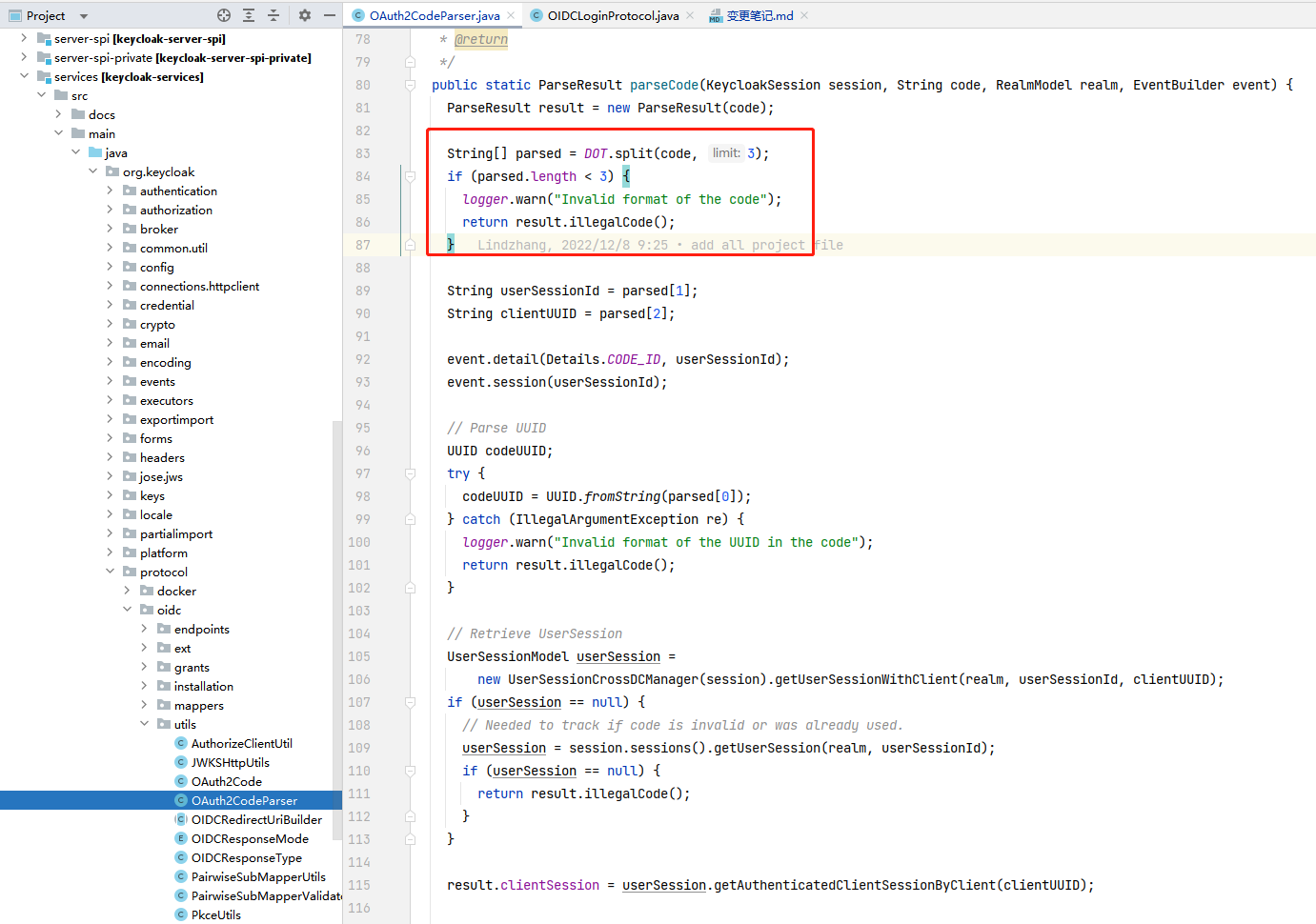The height and width of the screenshot is (924, 1316).
Task: Select the grants package
Action: pyautogui.click(x=192, y=667)
